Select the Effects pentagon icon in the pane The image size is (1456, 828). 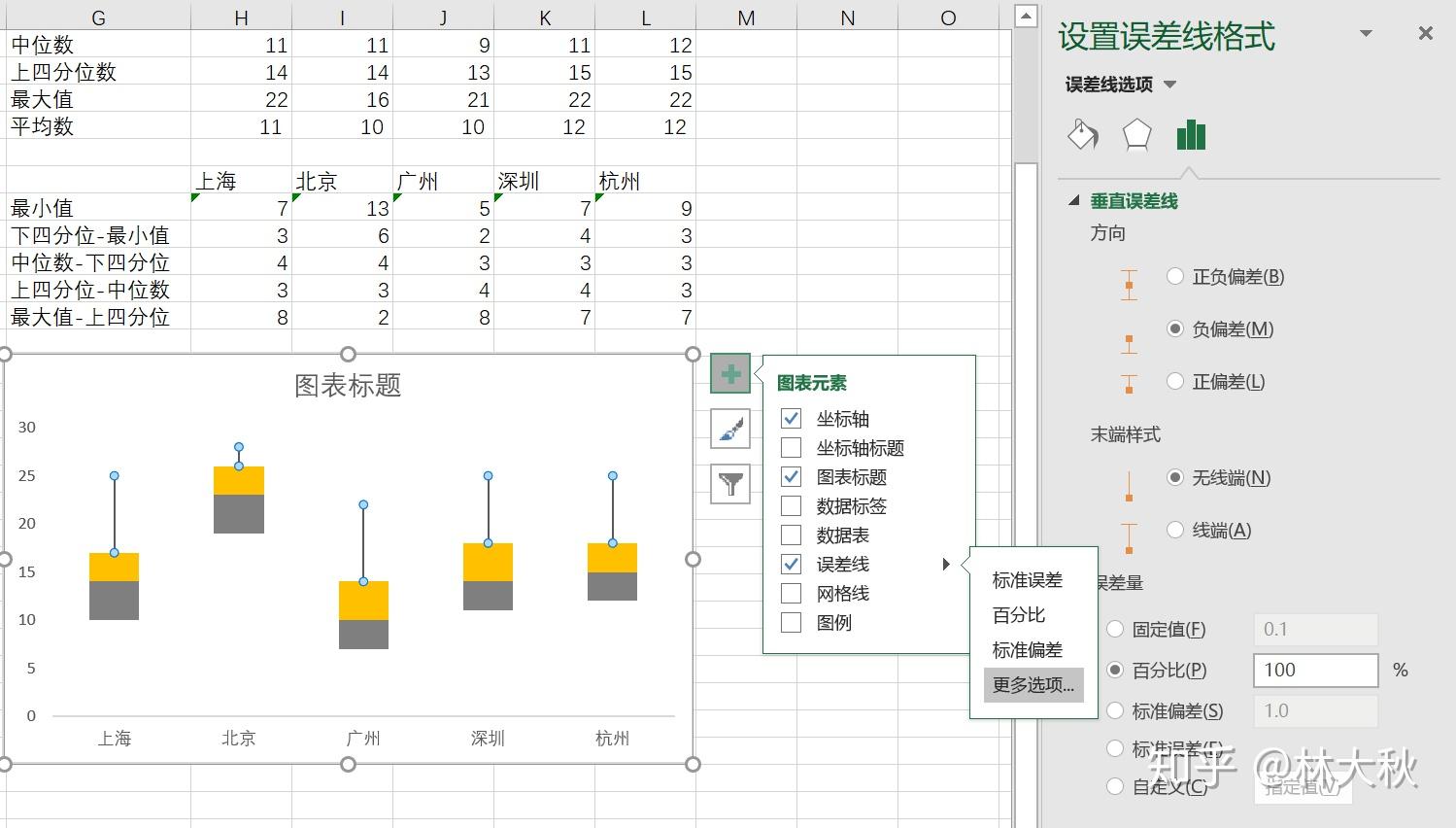pos(1135,135)
